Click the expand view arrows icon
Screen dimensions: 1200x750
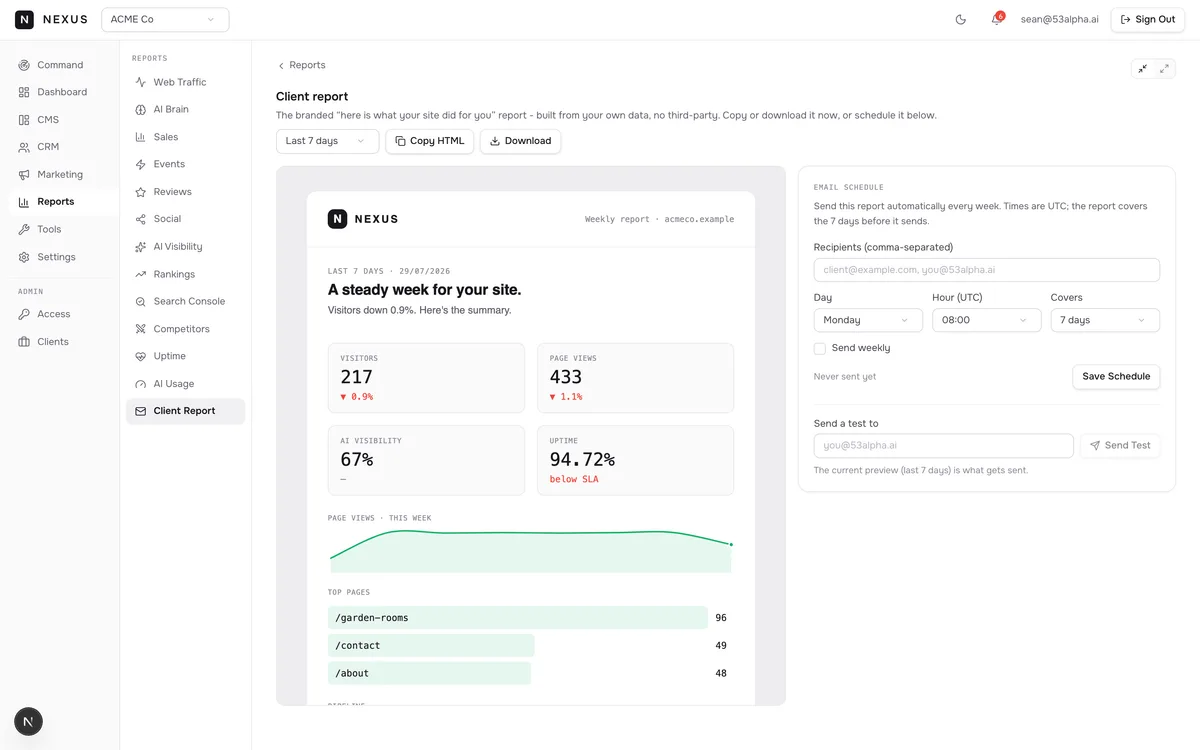click(1164, 69)
